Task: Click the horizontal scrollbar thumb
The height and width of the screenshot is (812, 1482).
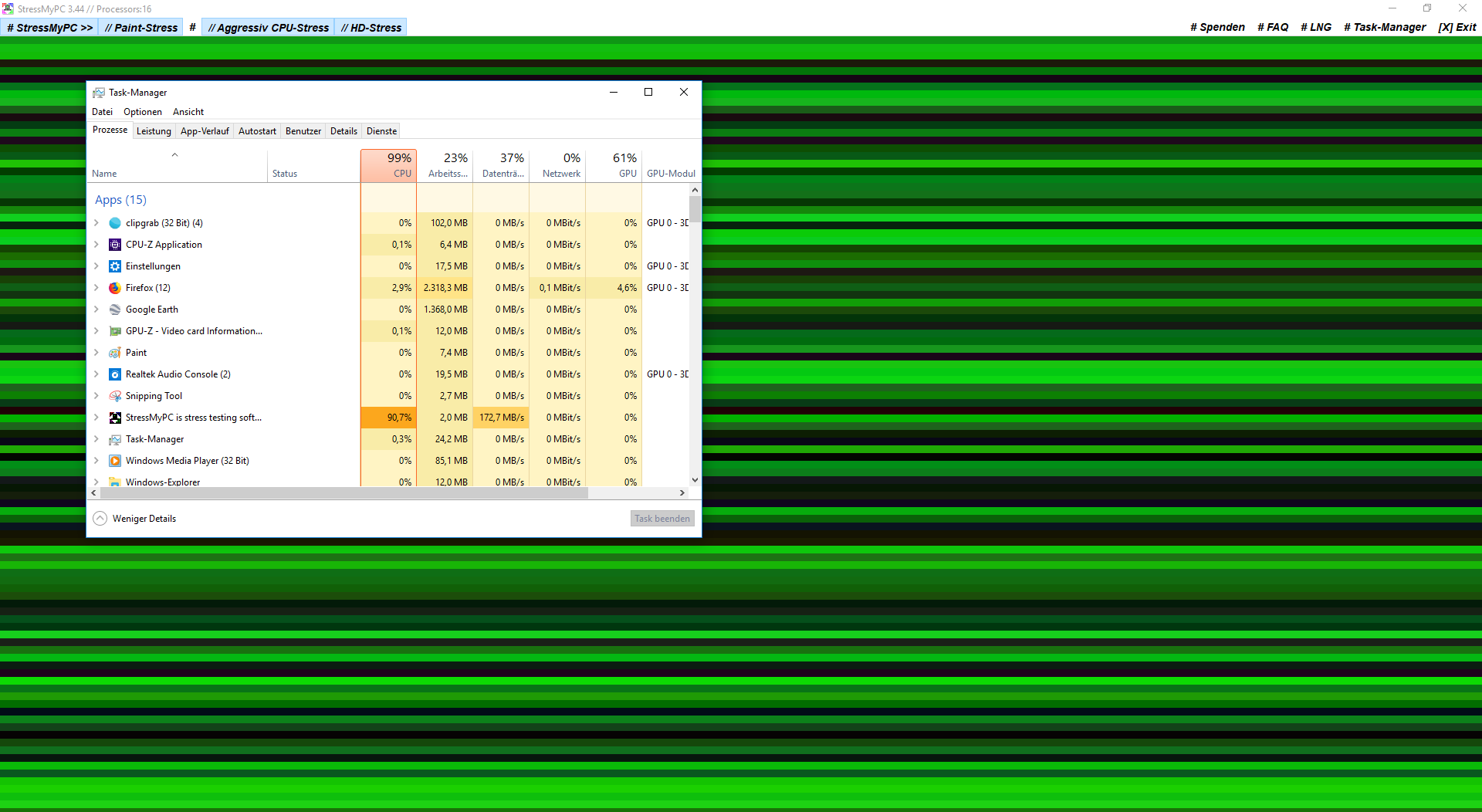Action: (343, 492)
